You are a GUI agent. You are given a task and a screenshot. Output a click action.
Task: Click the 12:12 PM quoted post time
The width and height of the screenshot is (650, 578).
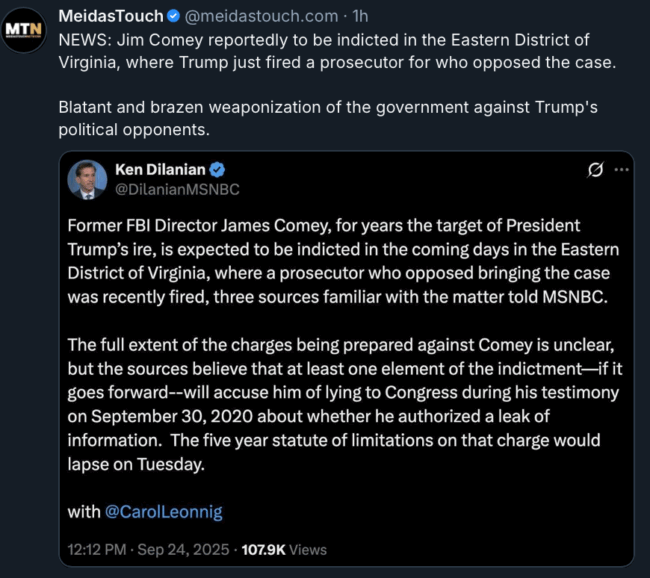pos(99,549)
